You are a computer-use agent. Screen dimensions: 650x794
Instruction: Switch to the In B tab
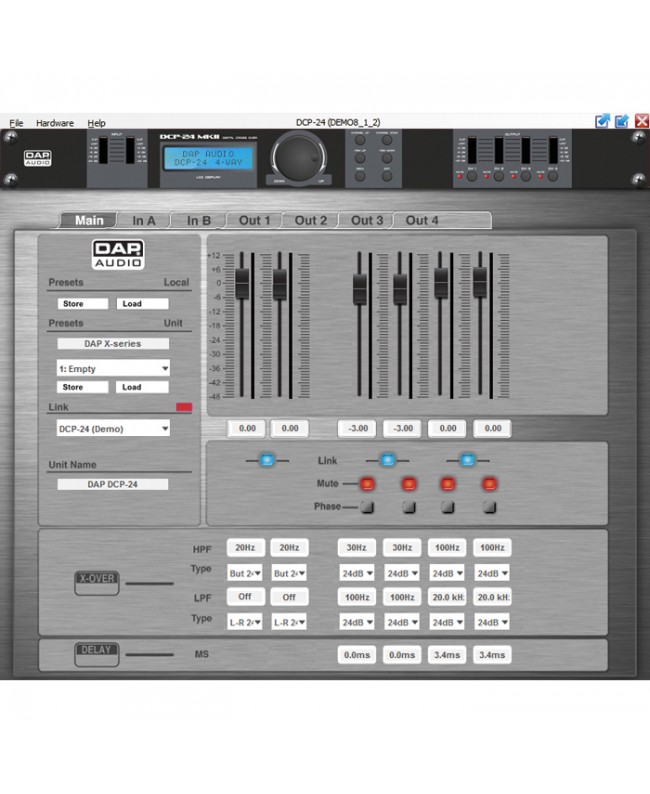click(199, 220)
